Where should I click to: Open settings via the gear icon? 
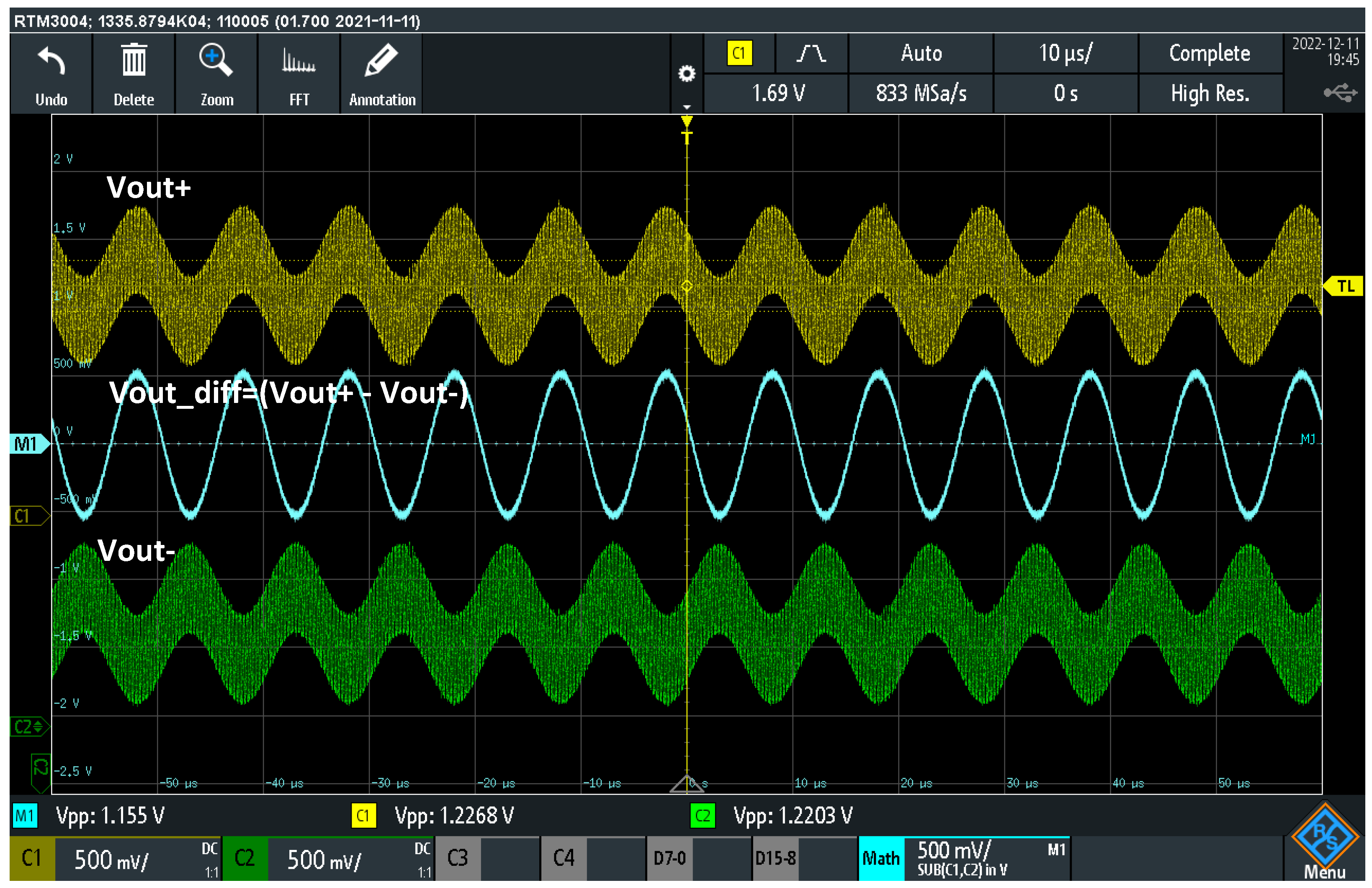tap(686, 74)
